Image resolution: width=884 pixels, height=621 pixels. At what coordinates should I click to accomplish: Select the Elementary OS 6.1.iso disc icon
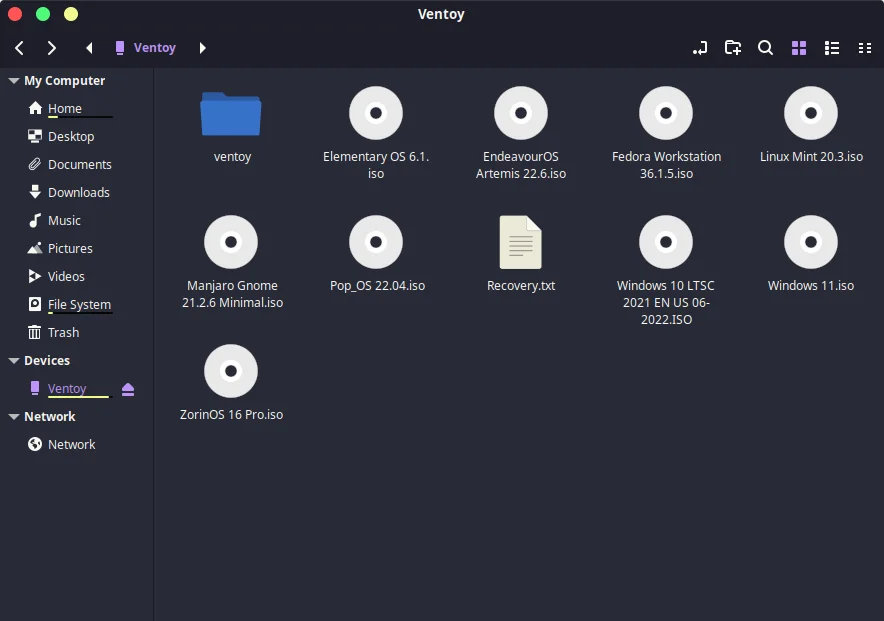[376, 113]
